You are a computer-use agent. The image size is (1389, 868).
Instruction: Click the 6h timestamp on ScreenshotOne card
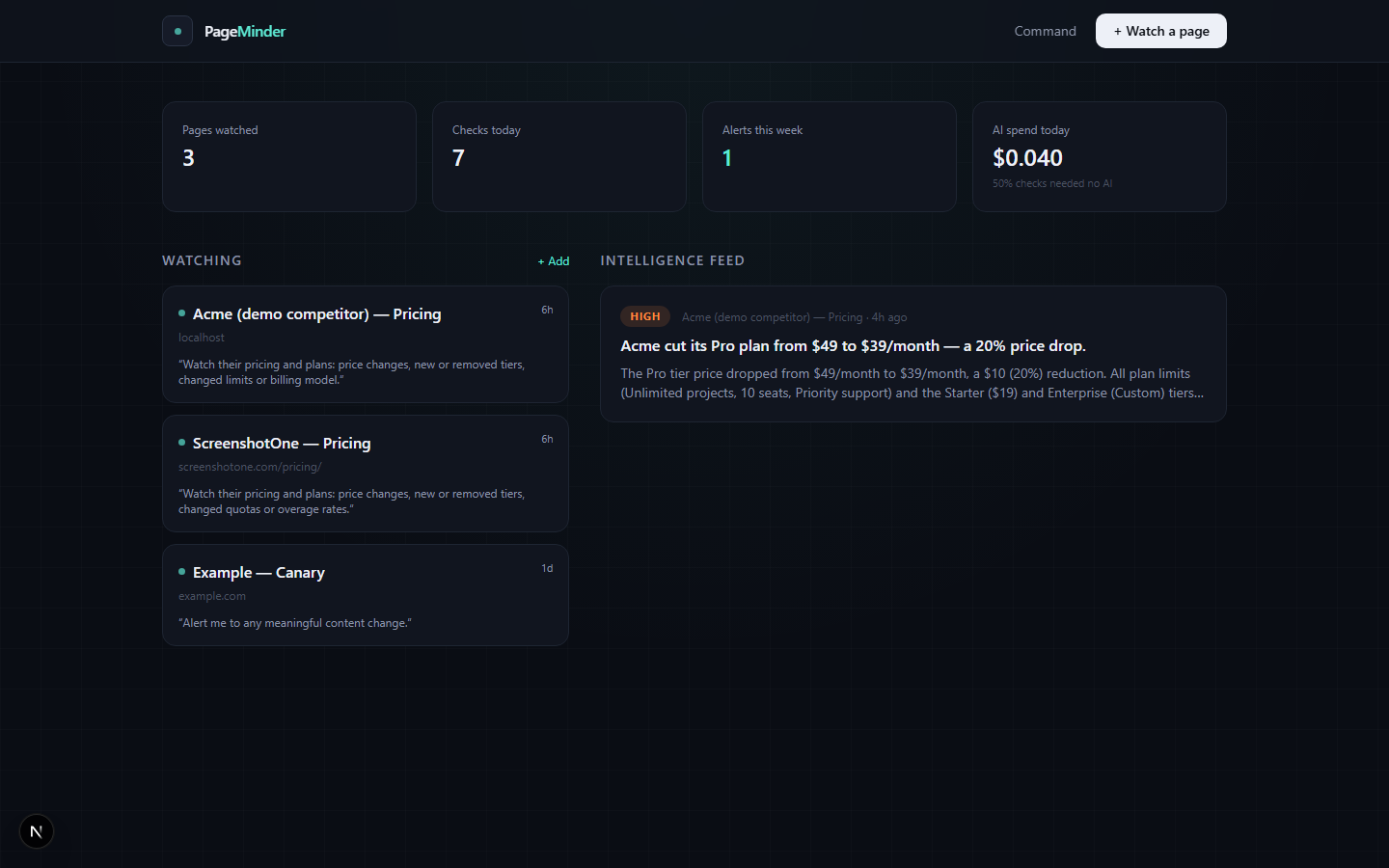[x=547, y=439]
